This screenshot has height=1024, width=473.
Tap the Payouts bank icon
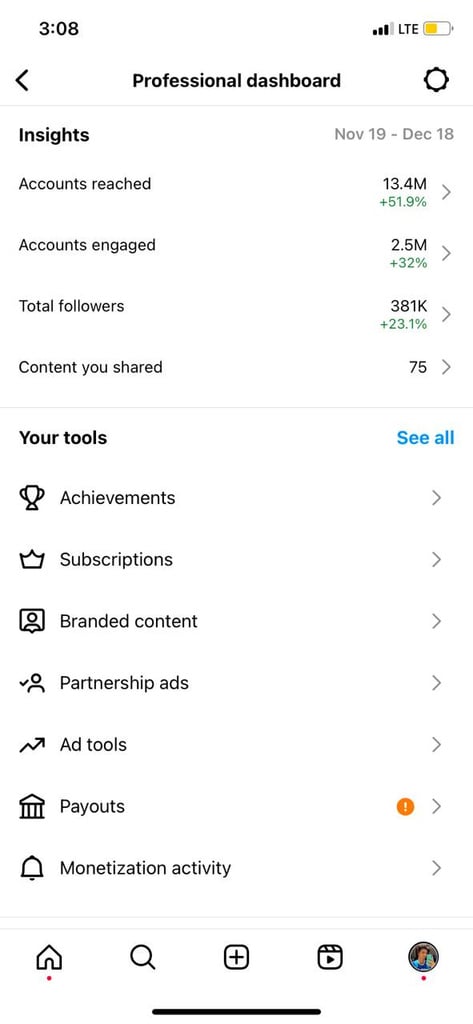pos(32,807)
